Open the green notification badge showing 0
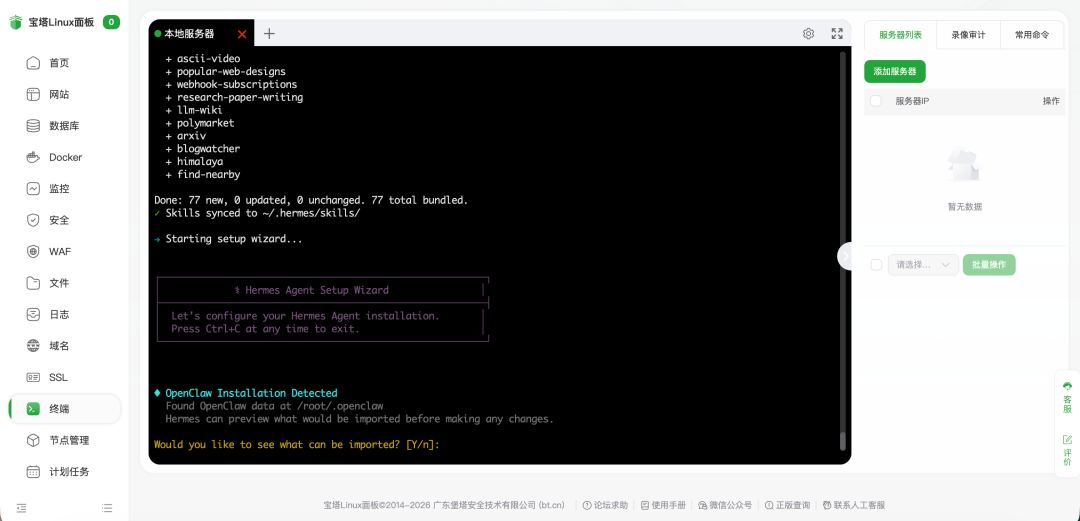The image size is (1080, 521). point(112,22)
